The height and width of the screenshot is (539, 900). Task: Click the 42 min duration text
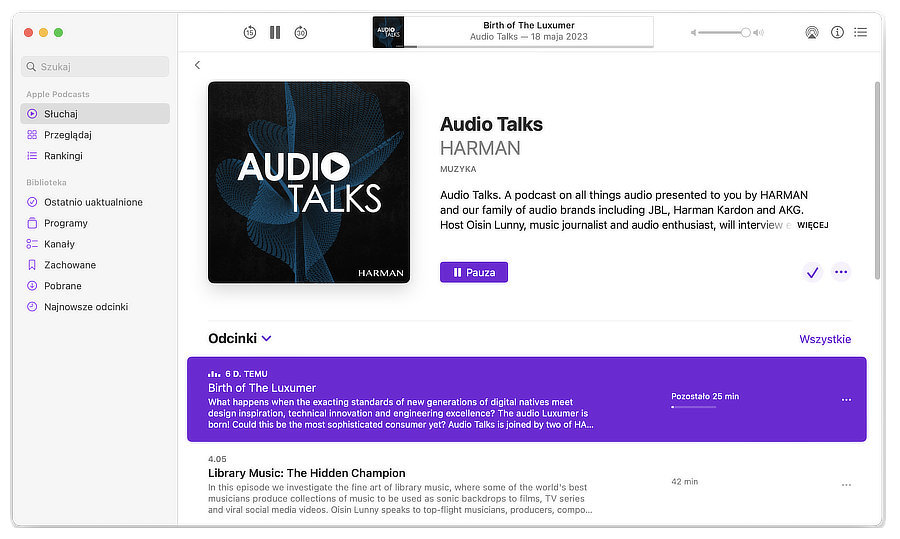coord(685,482)
